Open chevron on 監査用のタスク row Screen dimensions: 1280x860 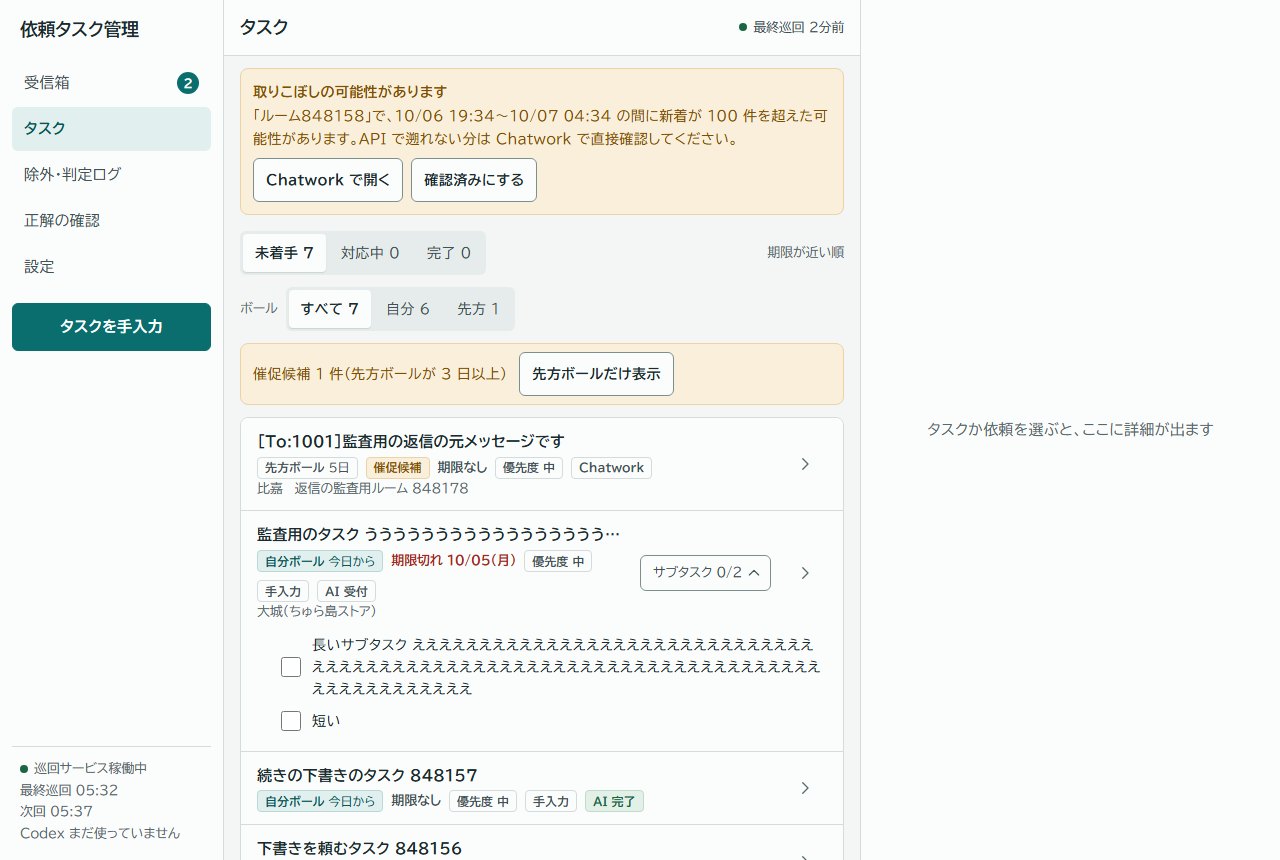(x=806, y=573)
